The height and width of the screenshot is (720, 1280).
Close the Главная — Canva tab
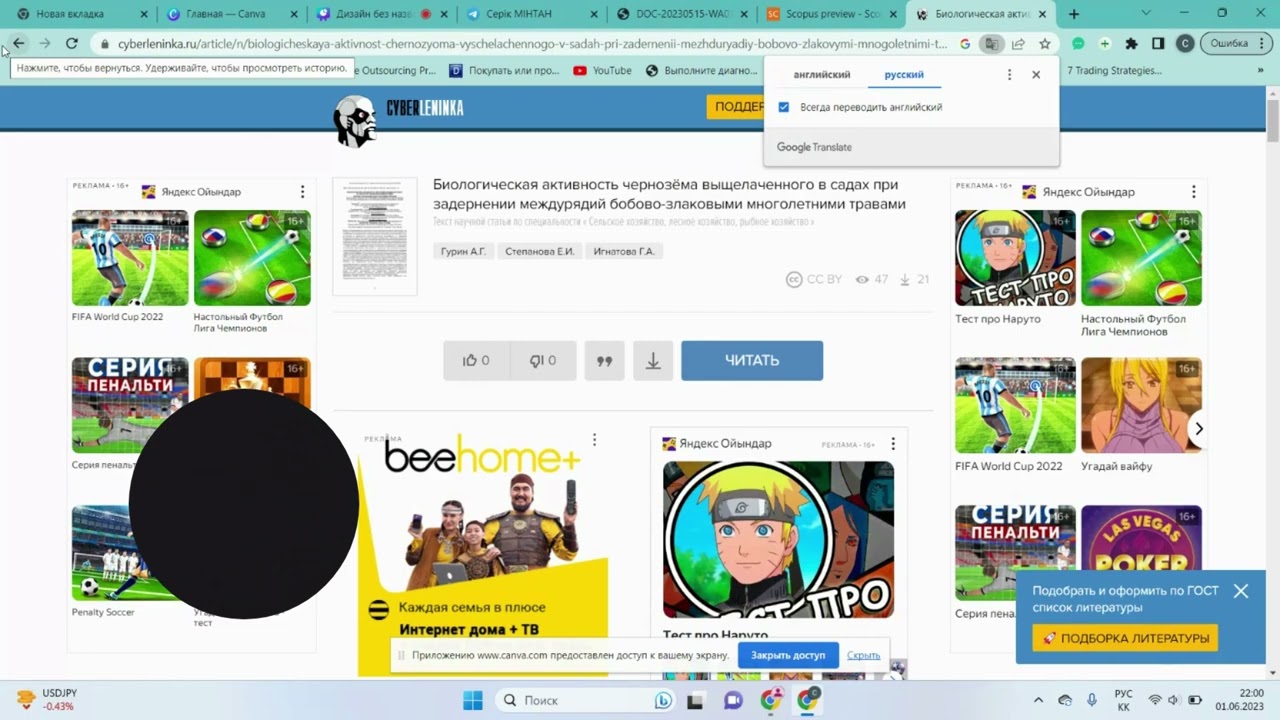(x=293, y=14)
